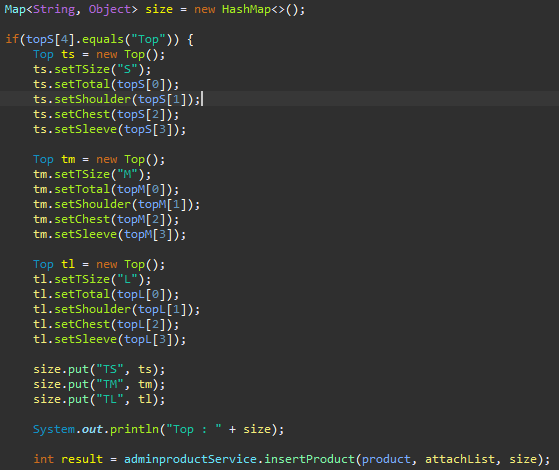Click 'tl.setSleeve(topL[3]);' line
The image size is (559, 470).
pyautogui.click(x=110, y=339)
